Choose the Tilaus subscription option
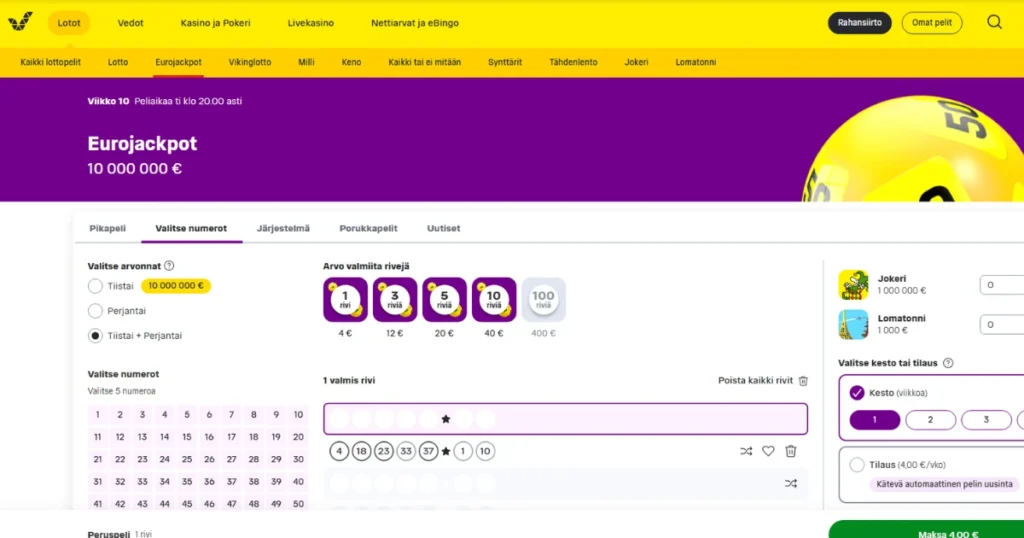 point(857,465)
